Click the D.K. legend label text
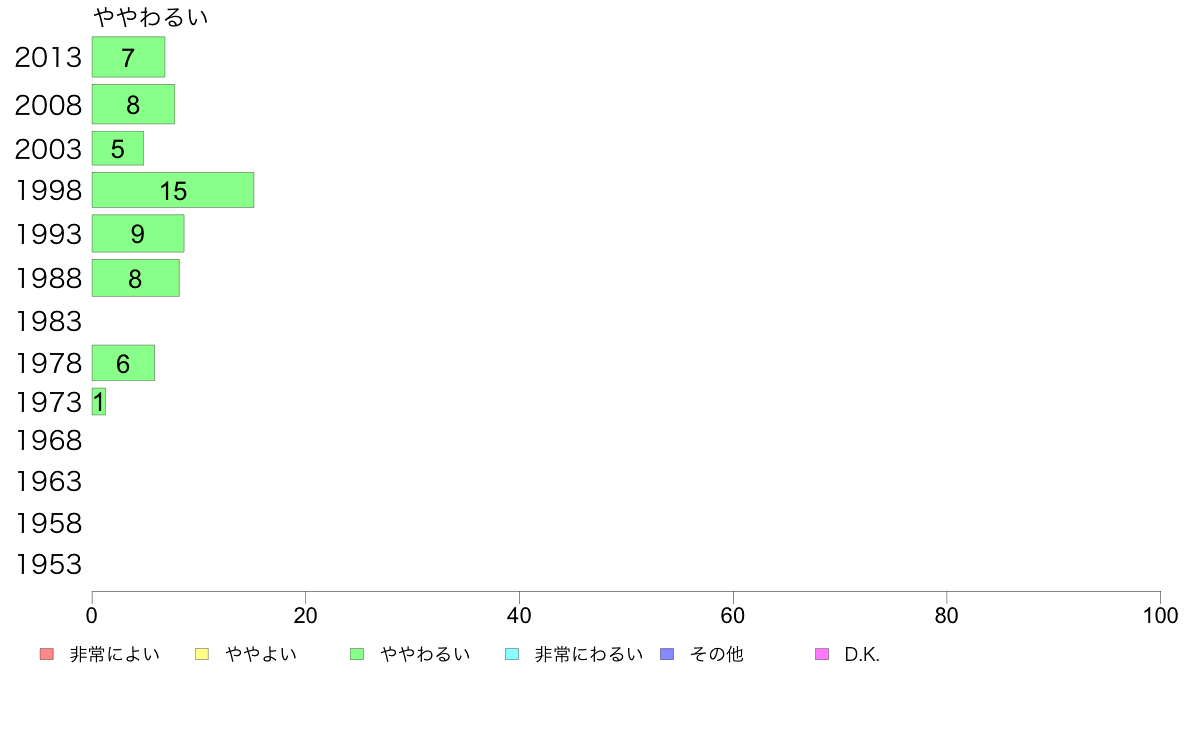Image resolution: width=1188 pixels, height=736 pixels. [862, 655]
